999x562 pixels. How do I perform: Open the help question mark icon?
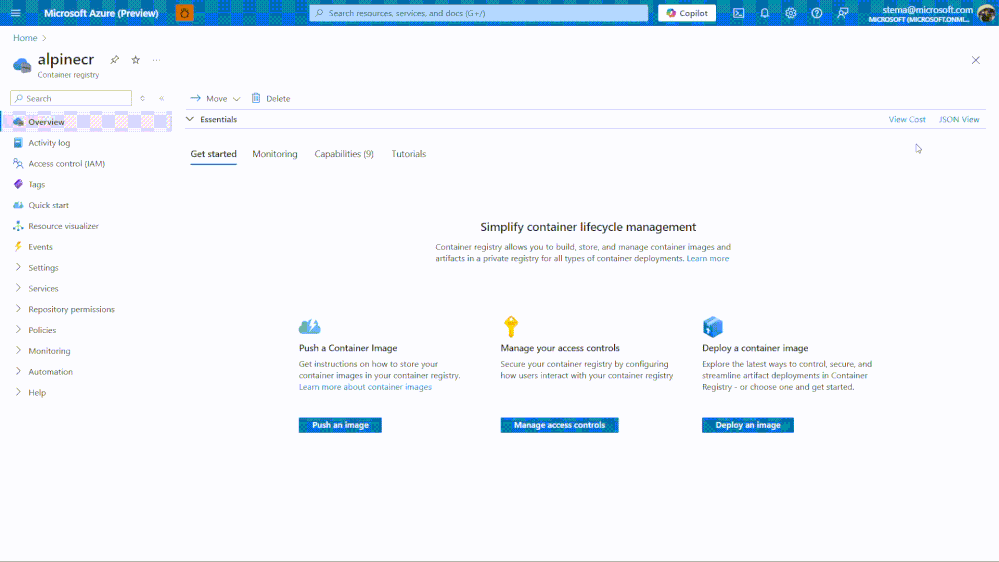[817, 13]
